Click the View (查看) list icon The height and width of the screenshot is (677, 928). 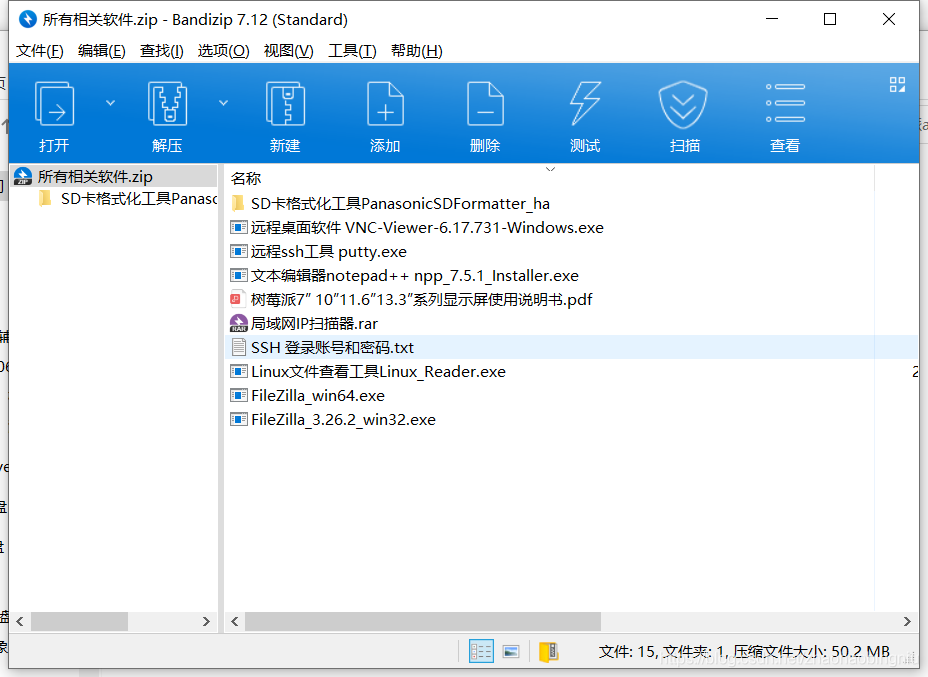pos(785,103)
